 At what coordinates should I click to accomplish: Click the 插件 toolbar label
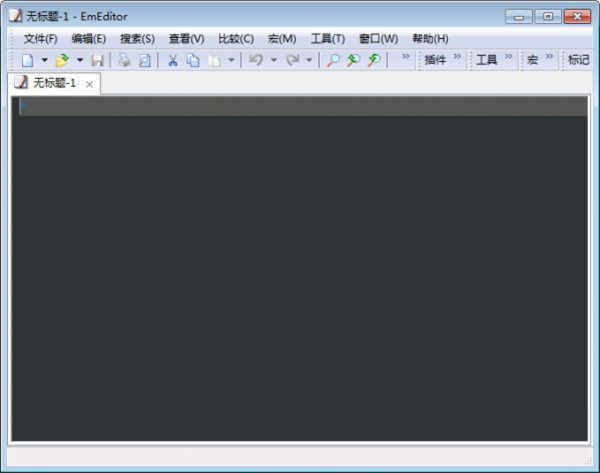point(435,60)
